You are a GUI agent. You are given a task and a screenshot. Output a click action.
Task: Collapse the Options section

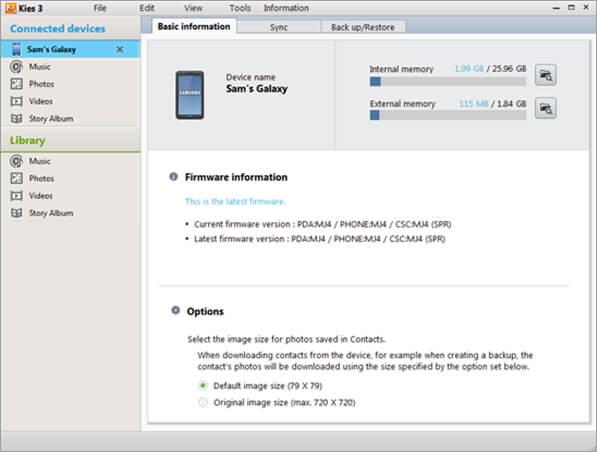[176, 310]
